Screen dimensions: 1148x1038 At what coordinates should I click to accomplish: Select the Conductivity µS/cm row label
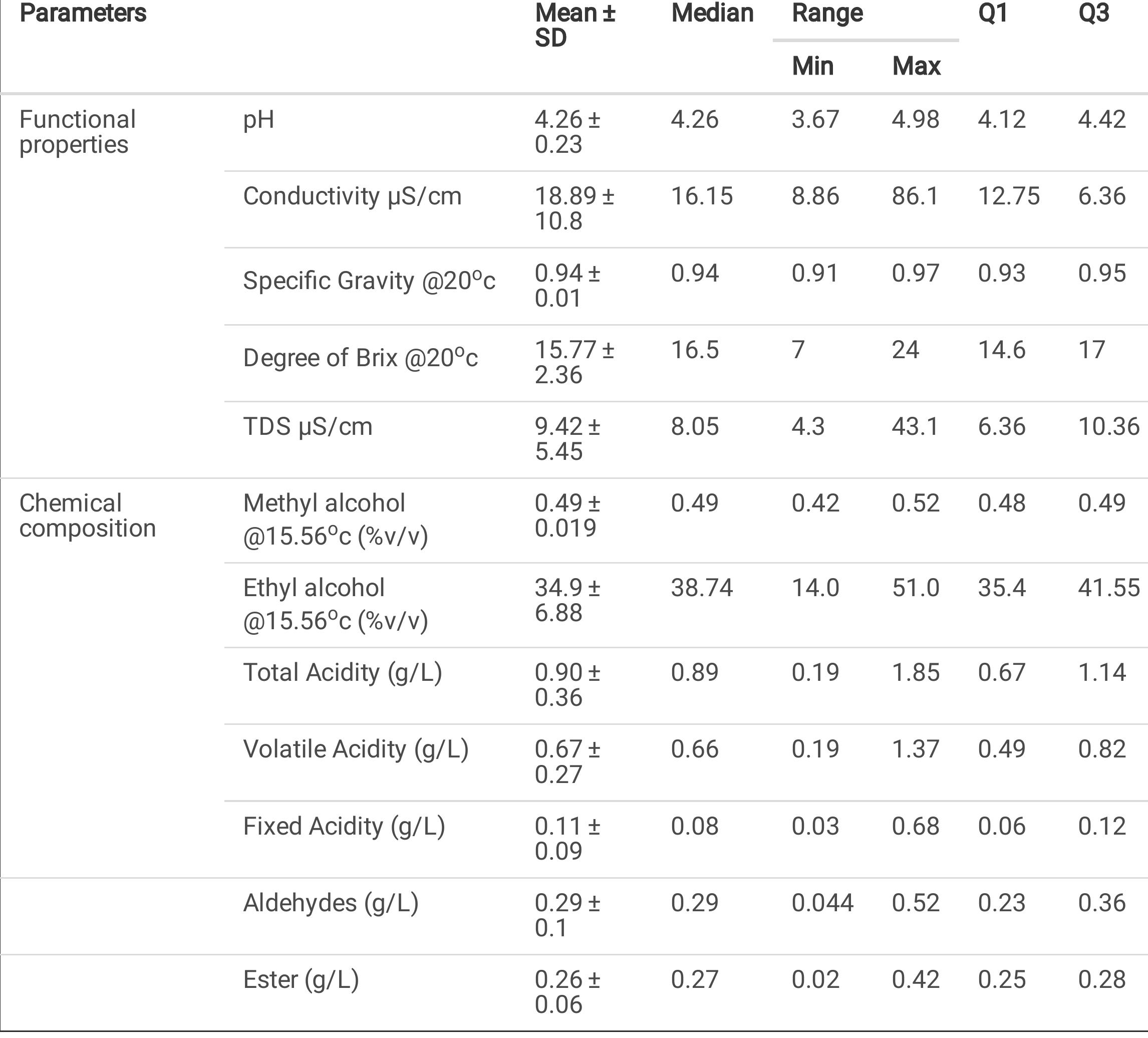click(352, 196)
